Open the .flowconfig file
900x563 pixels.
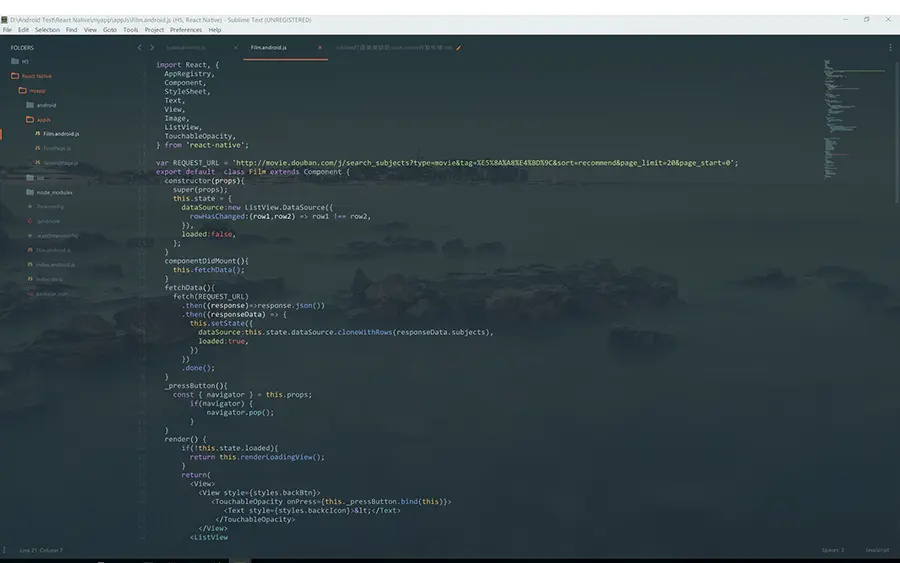45,207
